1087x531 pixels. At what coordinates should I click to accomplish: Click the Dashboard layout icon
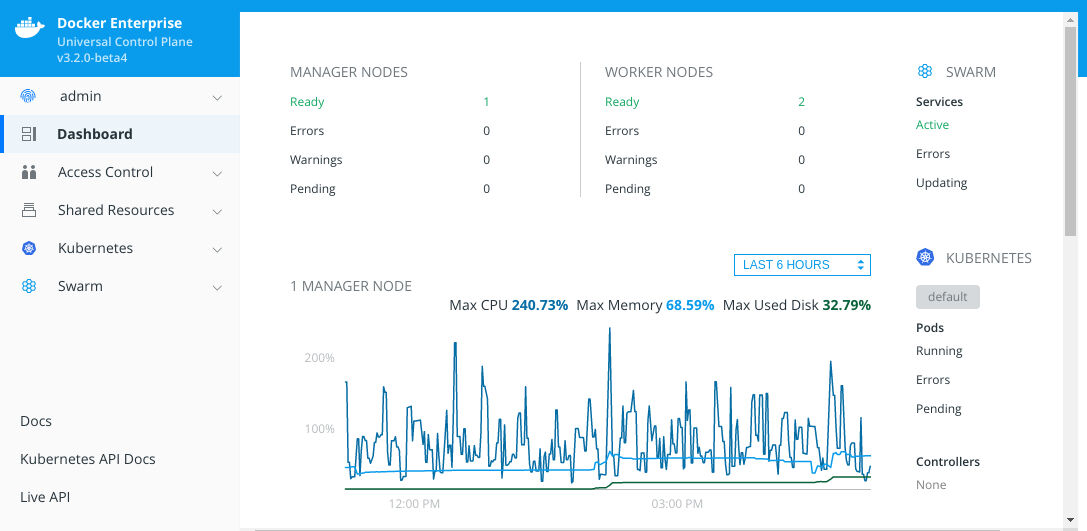tap(28, 134)
